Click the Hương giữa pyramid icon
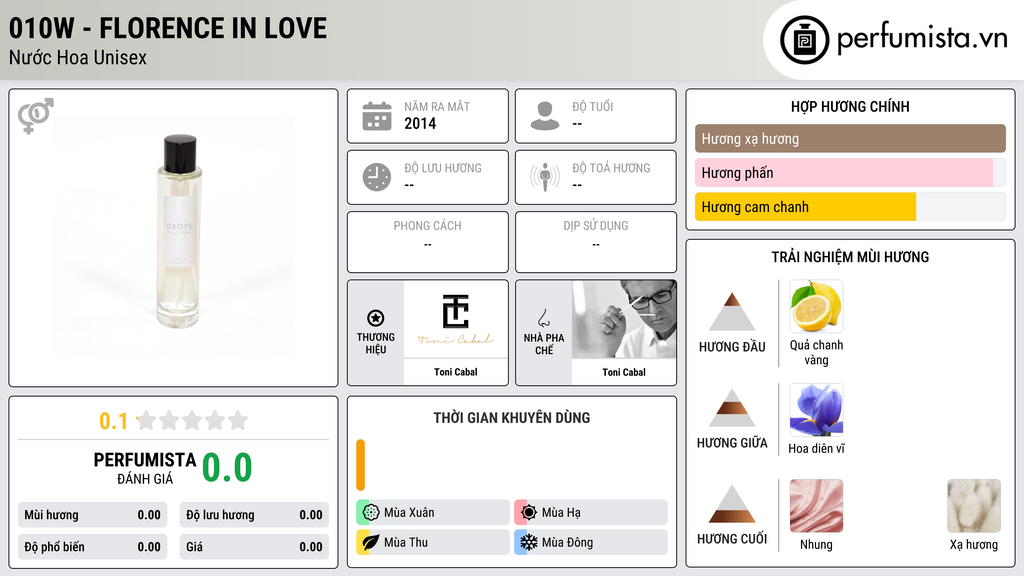 (x=732, y=408)
